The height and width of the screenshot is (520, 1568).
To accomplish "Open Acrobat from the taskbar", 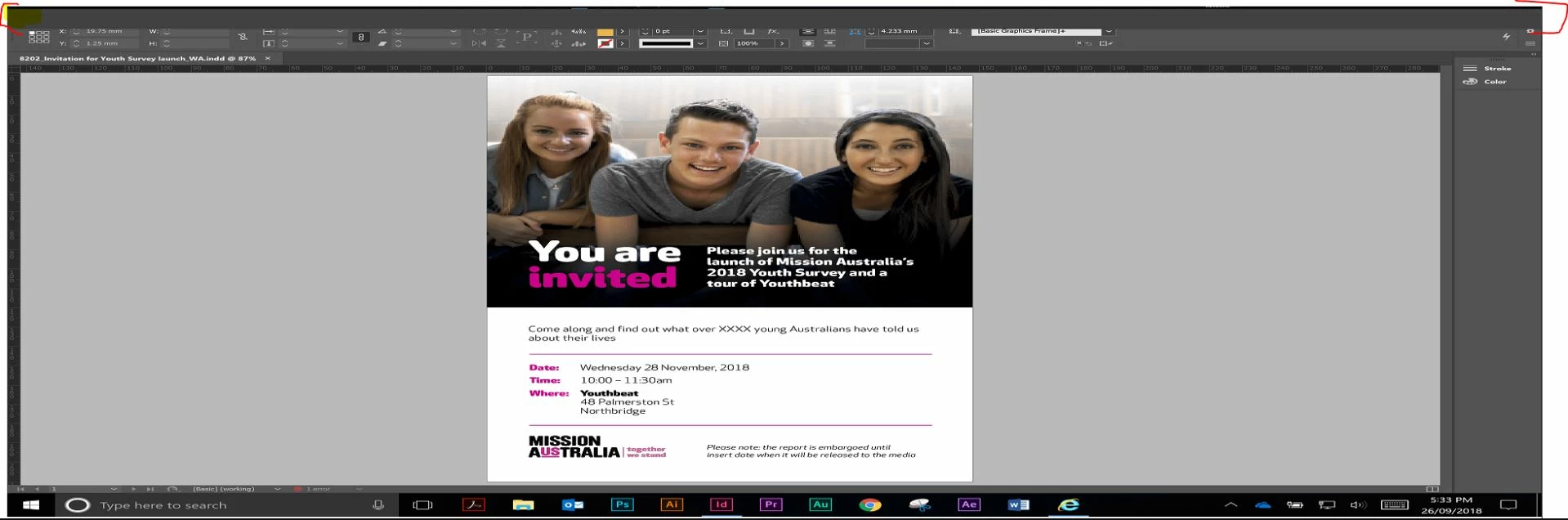I will click(473, 504).
